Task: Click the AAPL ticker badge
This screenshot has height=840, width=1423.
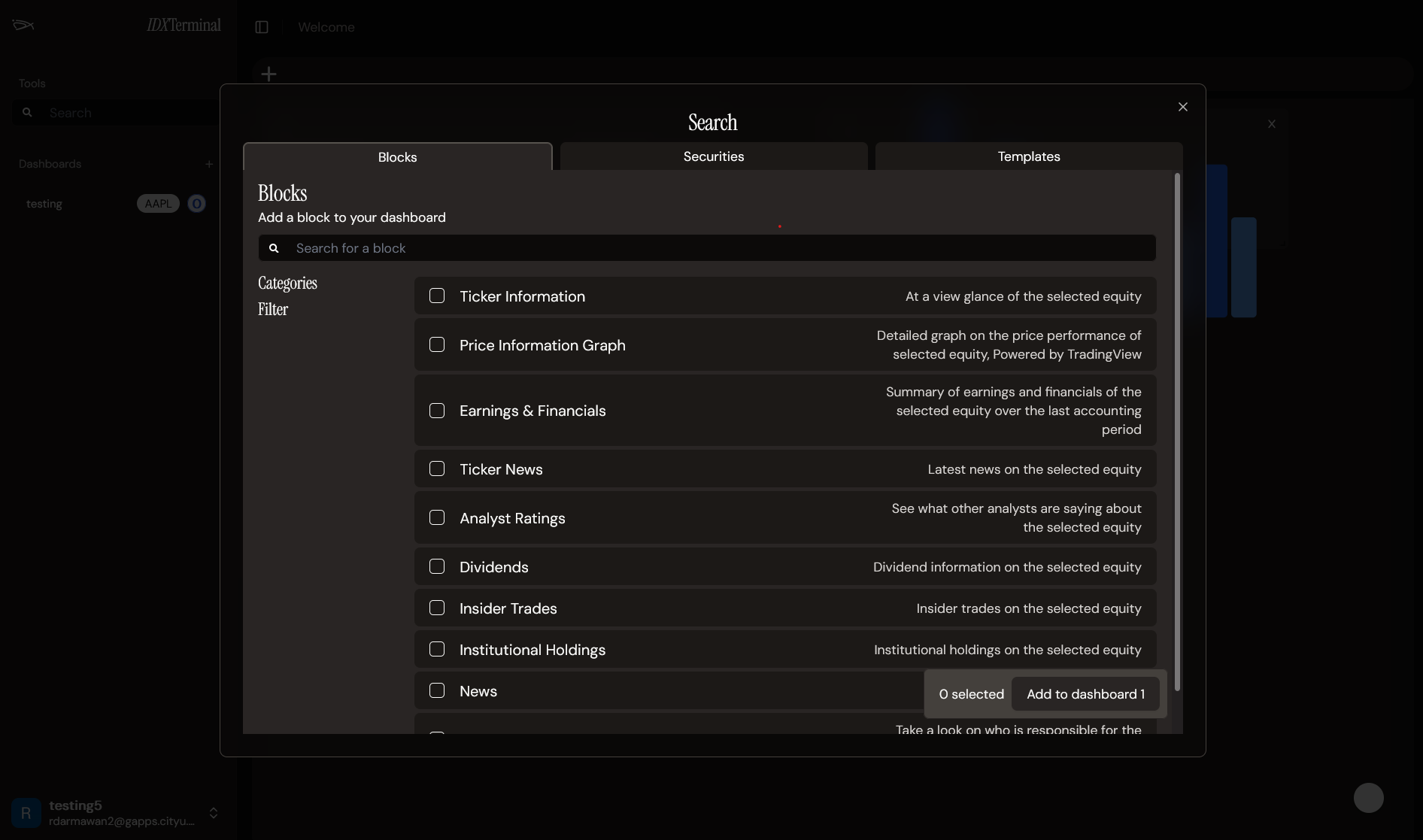Action: 158,204
